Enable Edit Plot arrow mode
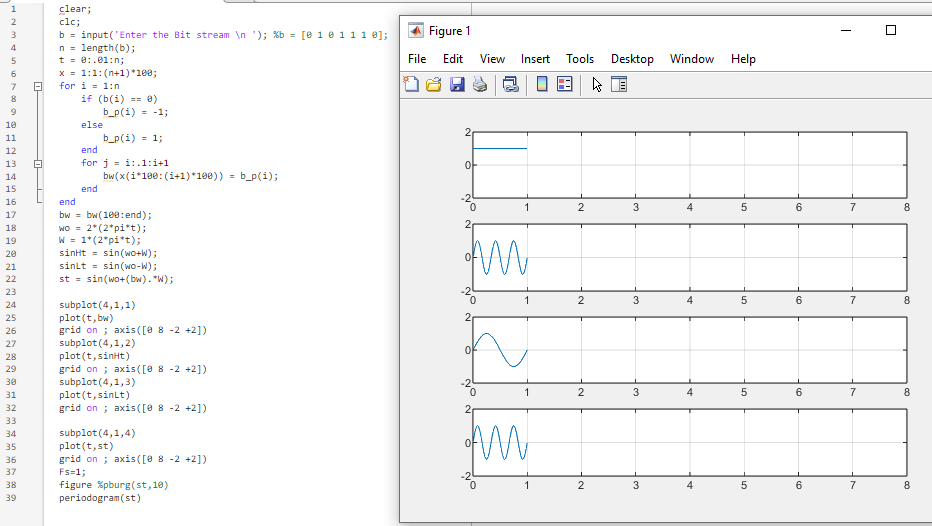Image resolution: width=932 pixels, height=526 pixels. 597,85
